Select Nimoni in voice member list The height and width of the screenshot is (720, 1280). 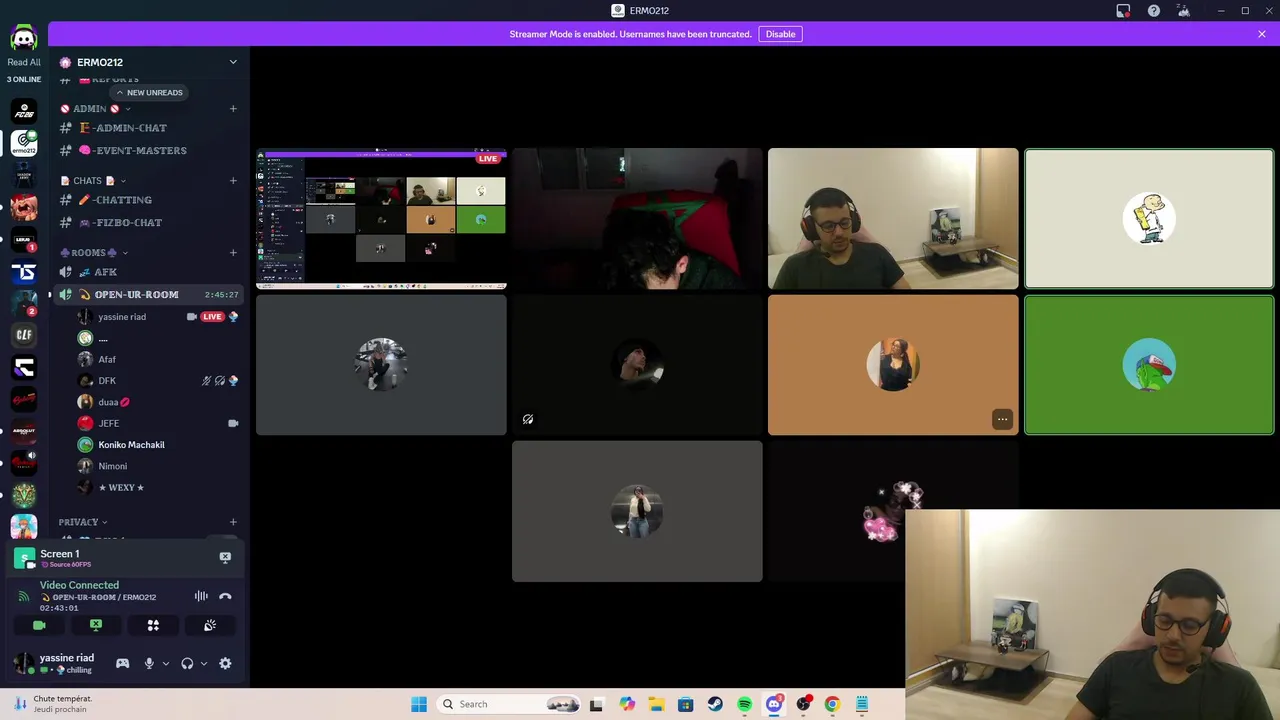click(158, 466)
